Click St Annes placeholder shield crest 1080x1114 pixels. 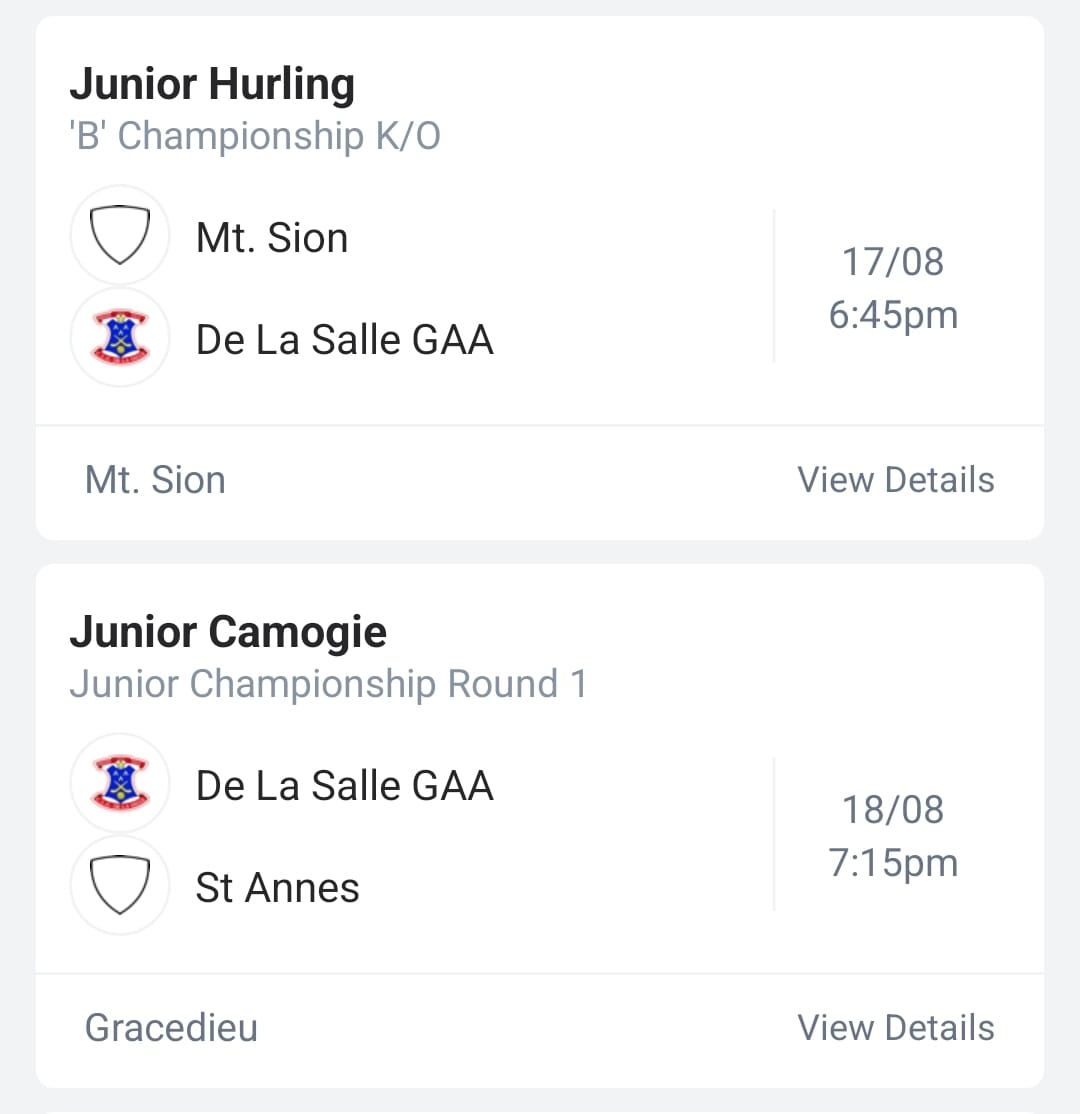pyautogui.click(x=120, y=885)
